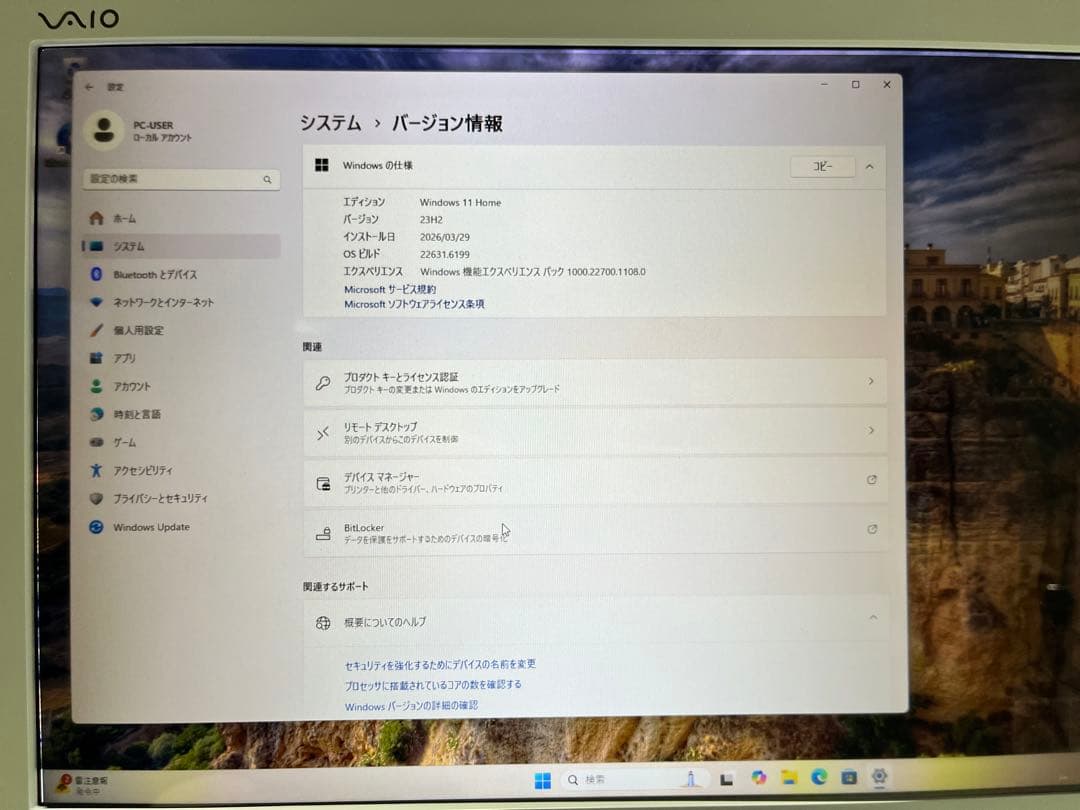Click external link icon on デバイス マネージャー row

(872, 480)
